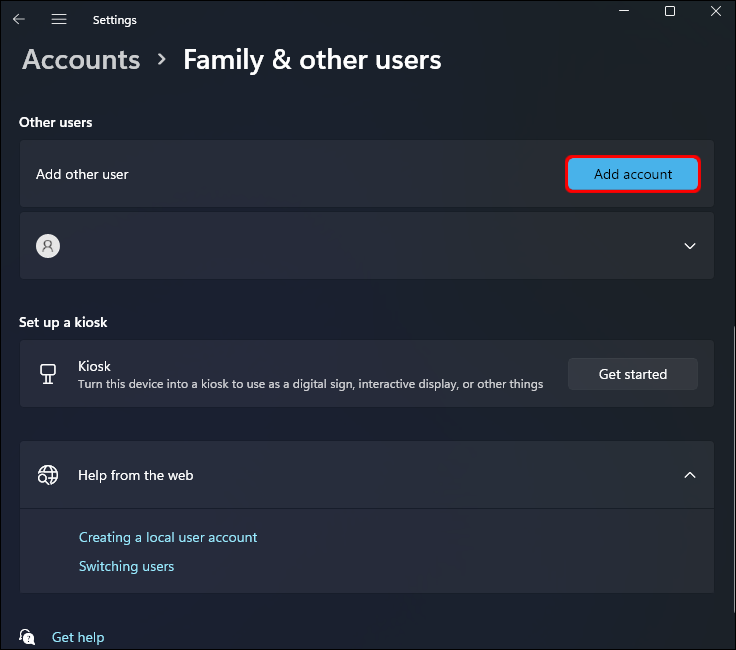Navigate to Accounts in the breadcrumb
Screen dimensions: 736x650
(x=81, y=60)
